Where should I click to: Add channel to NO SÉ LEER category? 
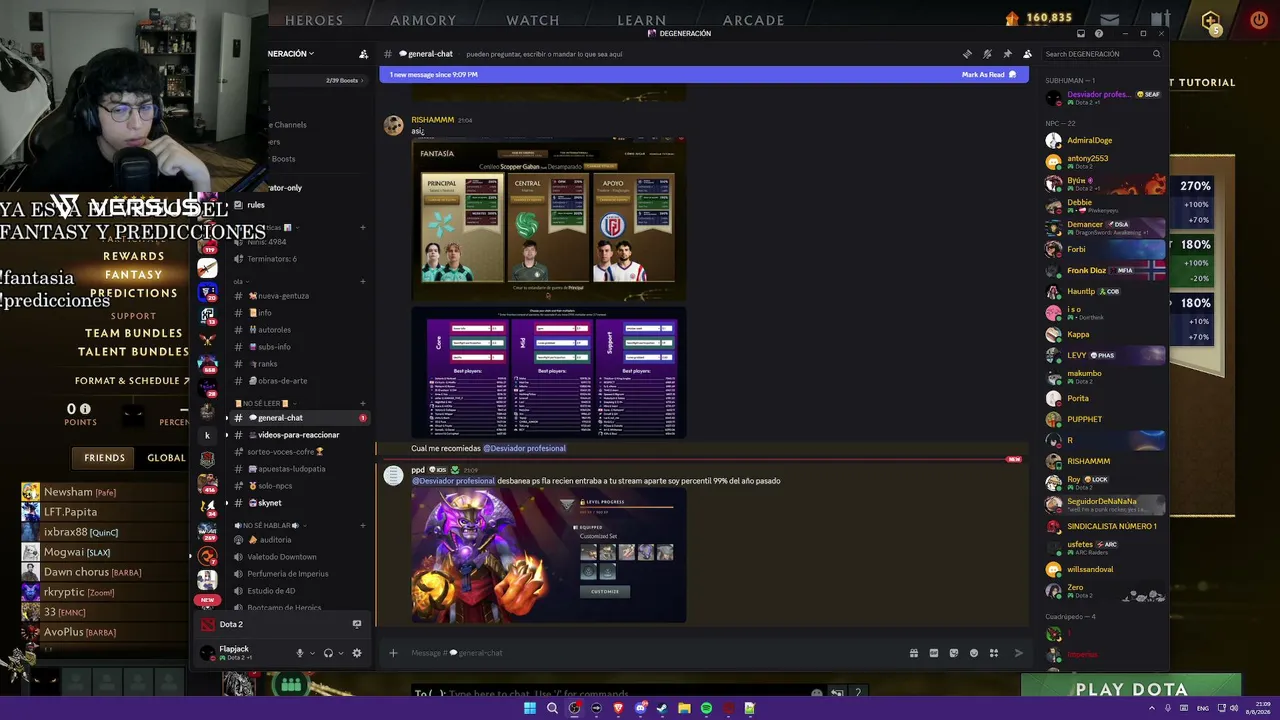363,403
